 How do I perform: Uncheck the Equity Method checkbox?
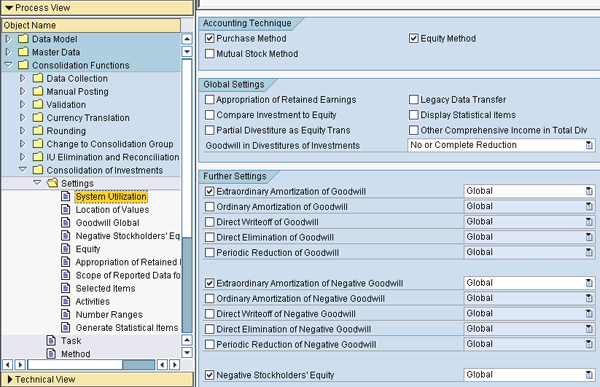coord(414,38)
